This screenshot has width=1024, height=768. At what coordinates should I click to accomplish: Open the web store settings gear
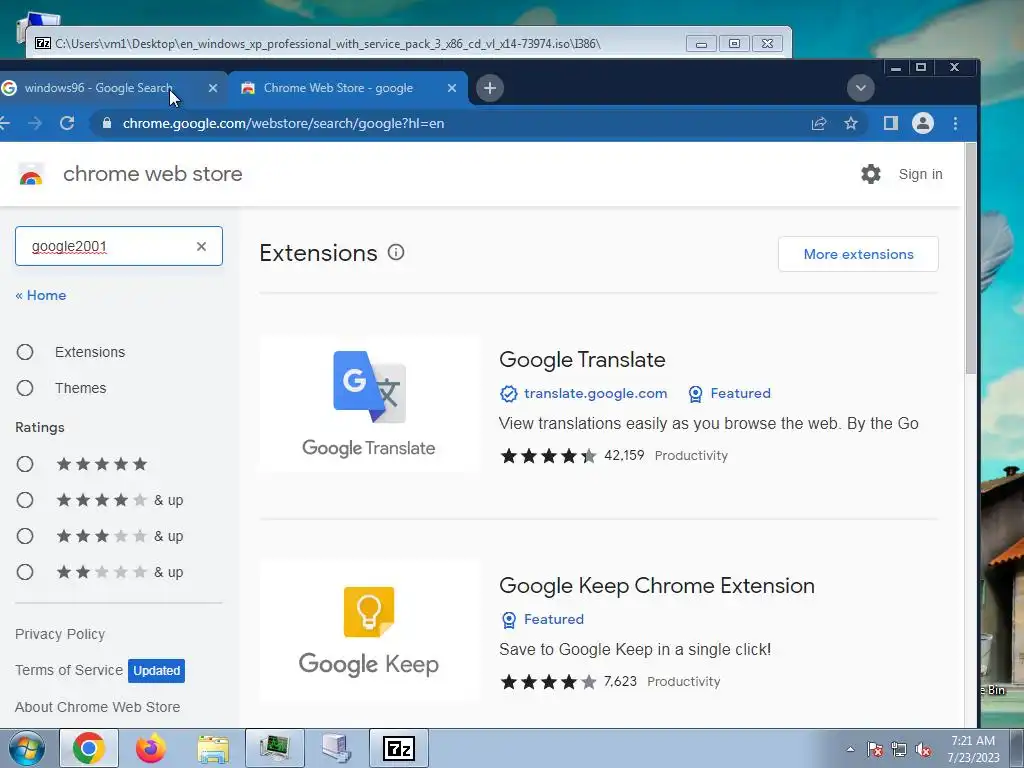click(871, 174)
